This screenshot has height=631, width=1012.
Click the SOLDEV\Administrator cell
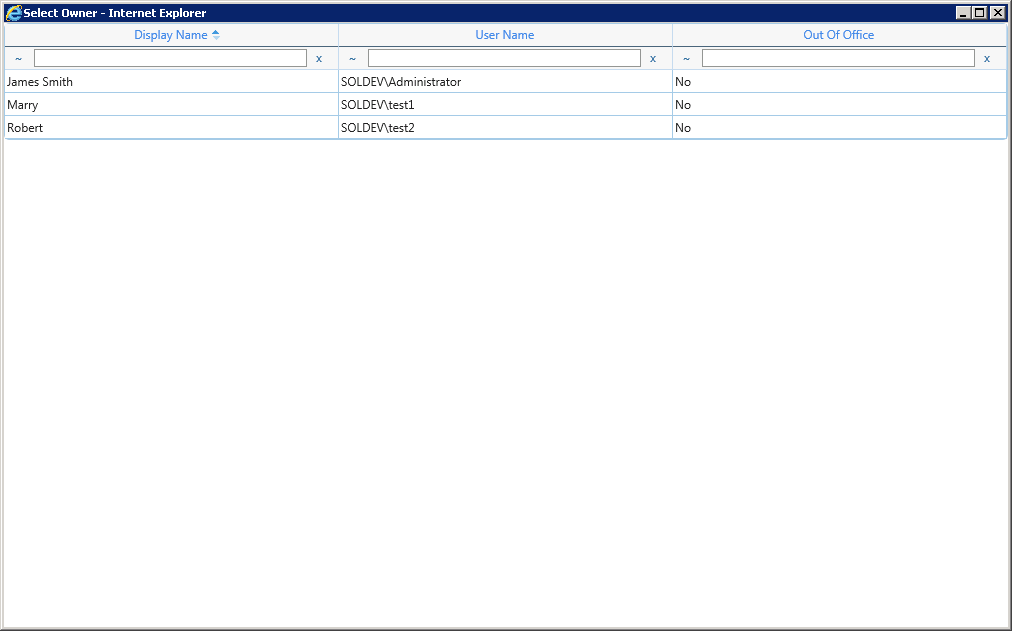(505, 82)
